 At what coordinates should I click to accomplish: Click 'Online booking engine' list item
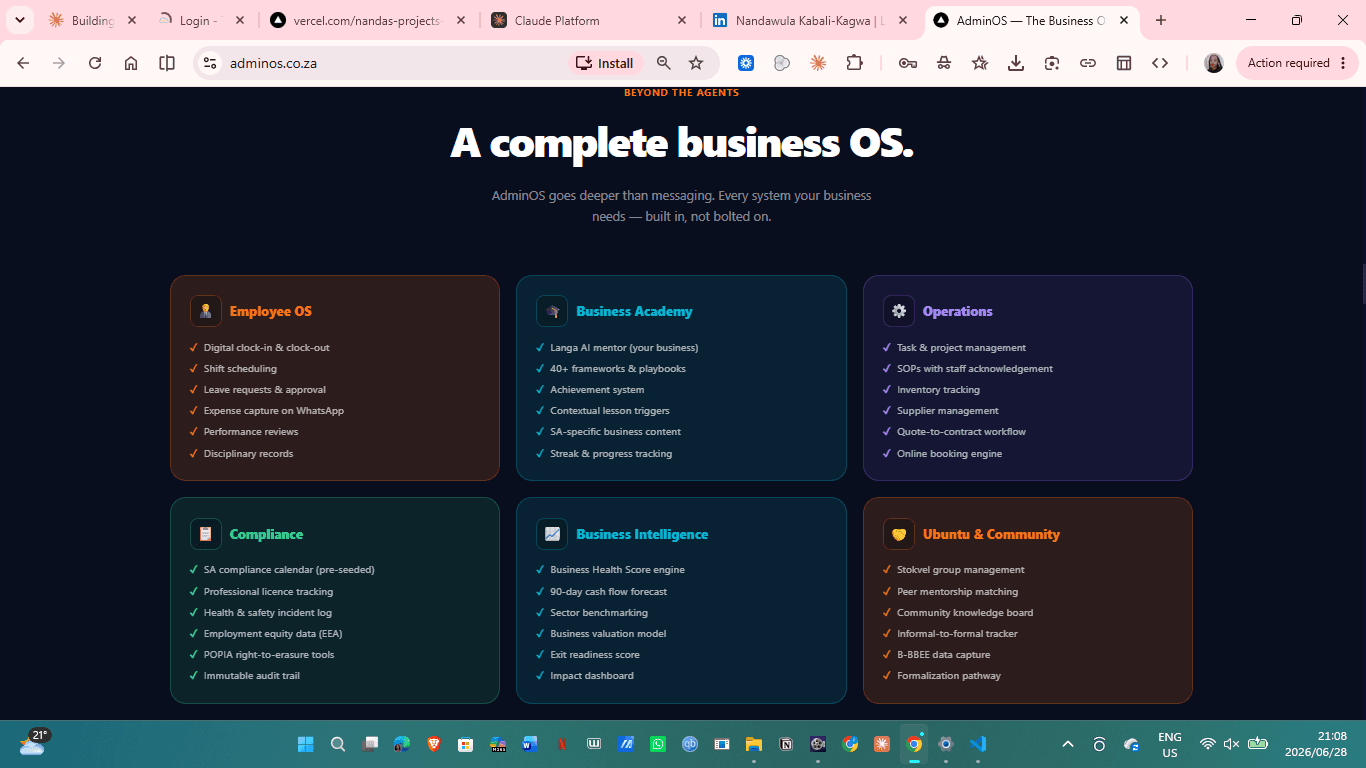coord(949,454)
